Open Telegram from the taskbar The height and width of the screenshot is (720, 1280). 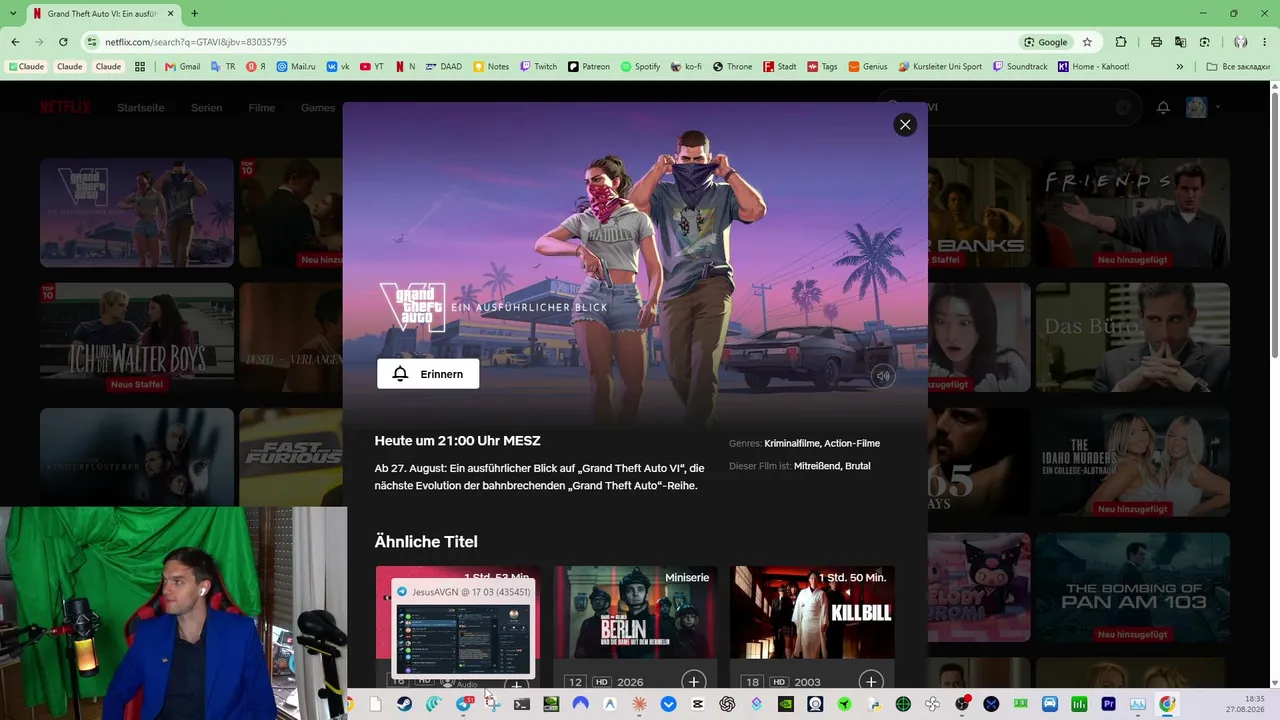pos(463,704)
